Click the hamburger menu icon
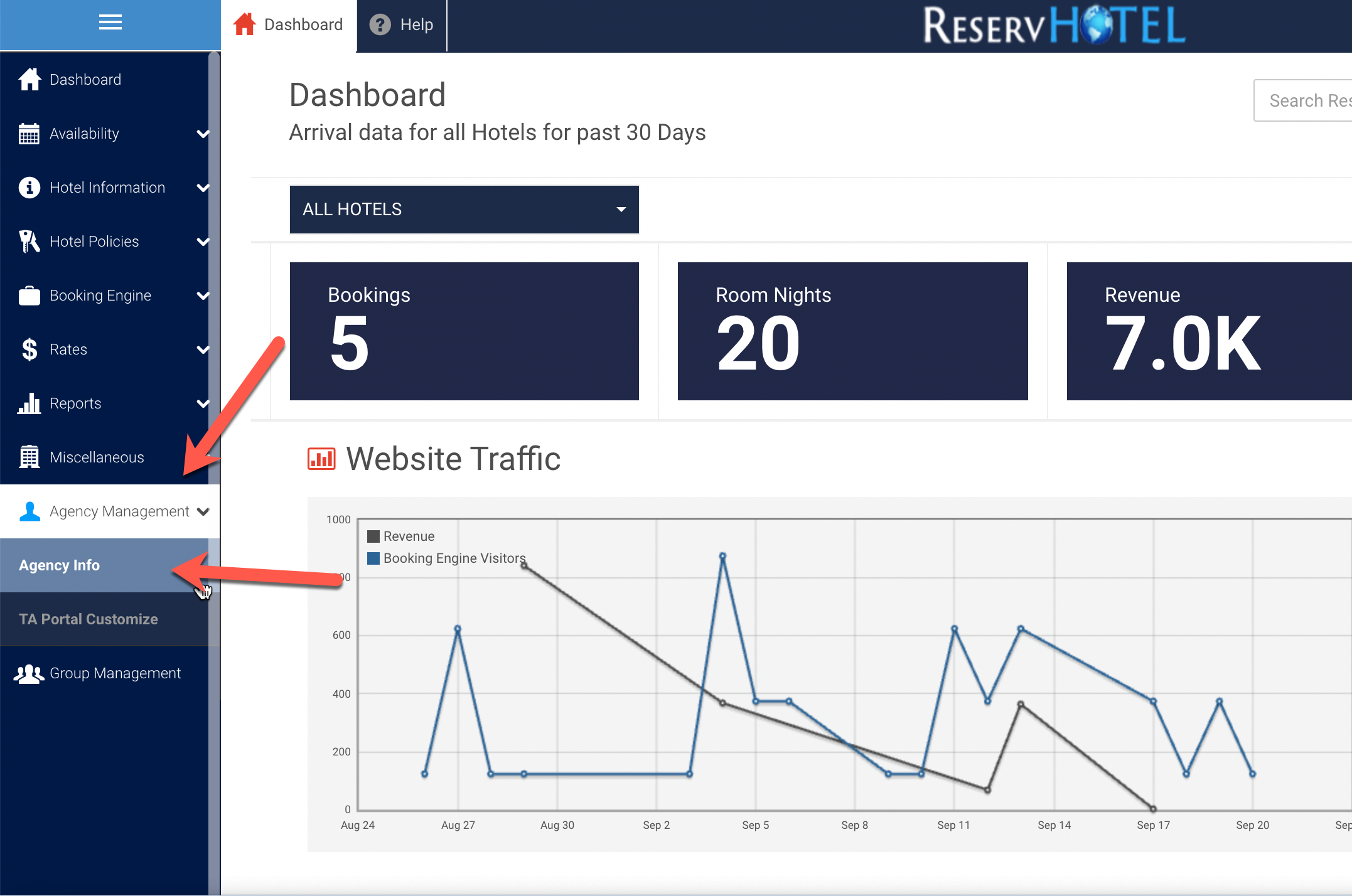This screenshot has height=896, width=1352. [110, 23]
